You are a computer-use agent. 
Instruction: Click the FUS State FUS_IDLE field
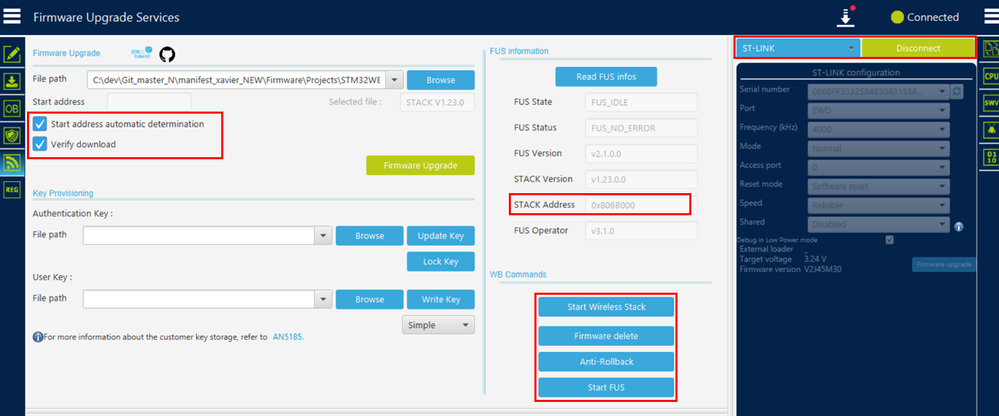[641, 102]
